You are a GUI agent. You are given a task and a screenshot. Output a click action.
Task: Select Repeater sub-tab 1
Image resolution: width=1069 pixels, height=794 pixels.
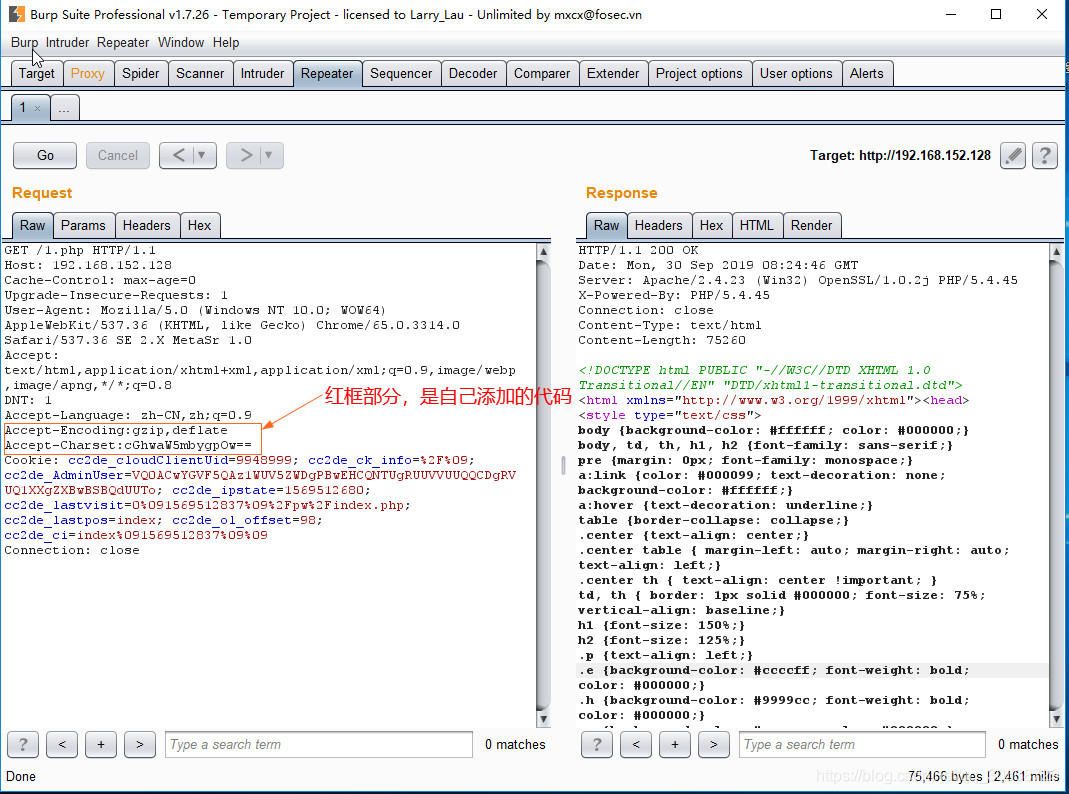[23, 108]
